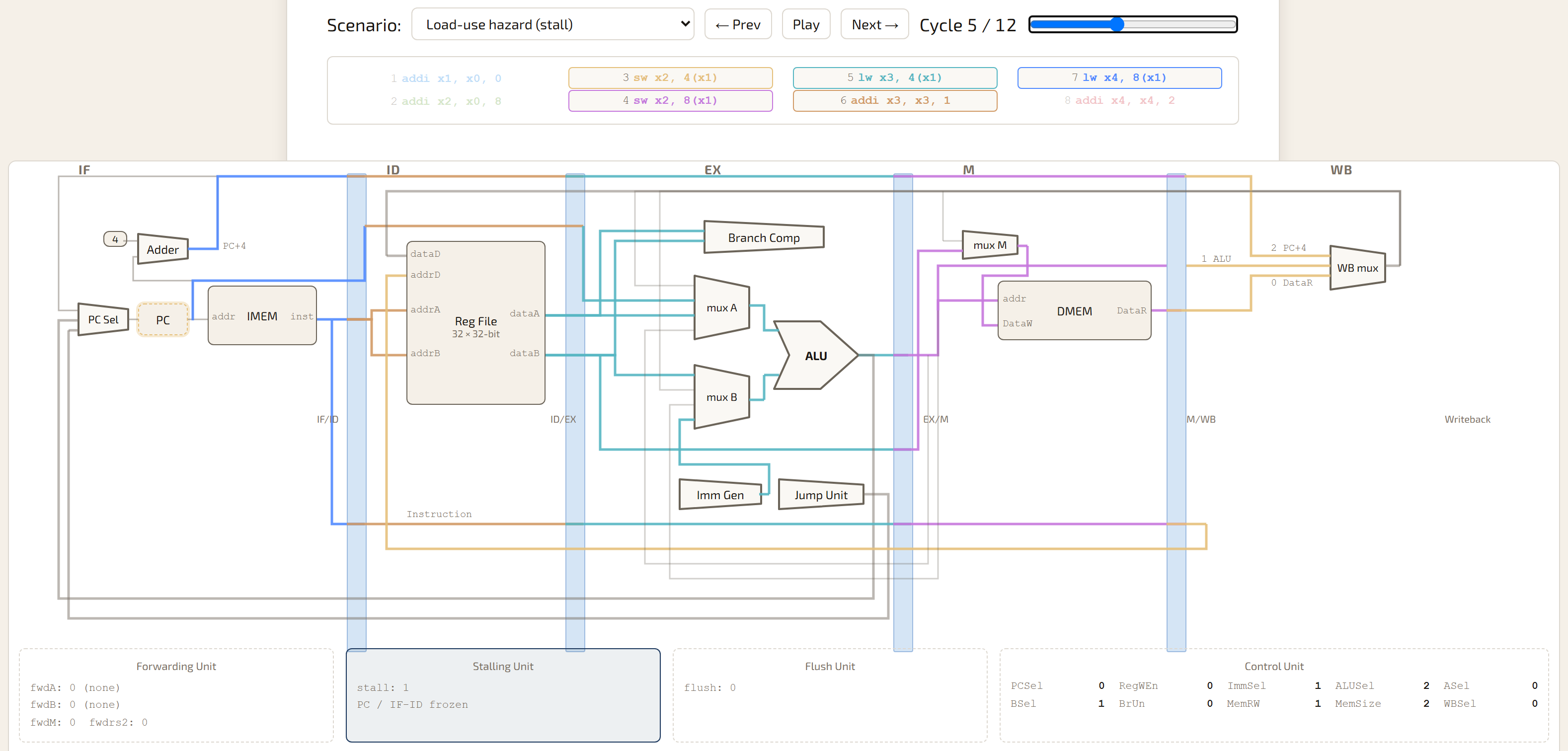This screenshot has height=751, width=1568.
Task: Select instruction 2 addi x2, x0, 8
Action: (x=446, y=101)
